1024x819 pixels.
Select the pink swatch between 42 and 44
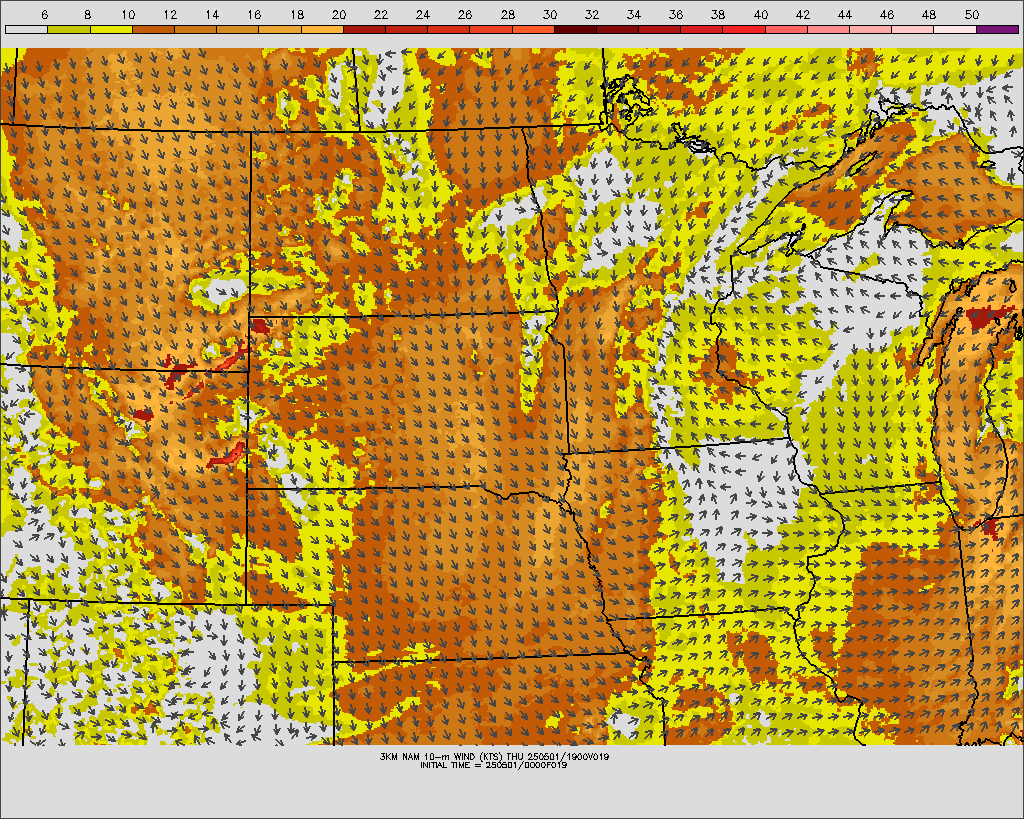click(x=828, y=29)
